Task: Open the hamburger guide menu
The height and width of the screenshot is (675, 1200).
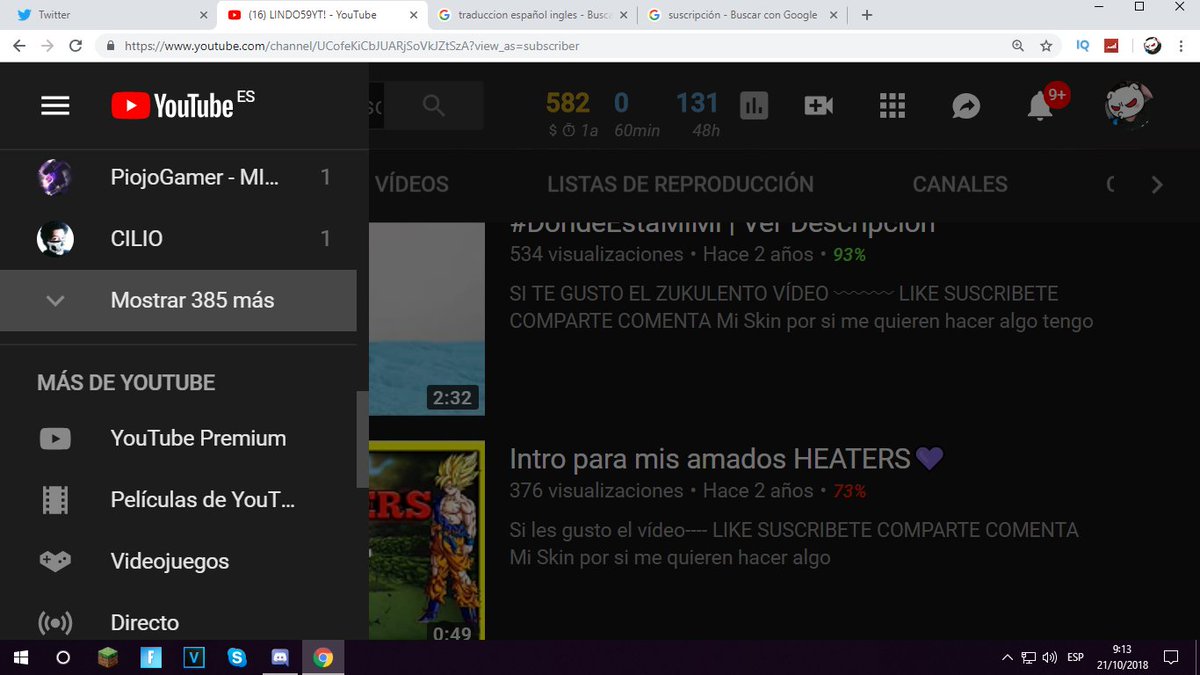Action: click(x=55, y=106)
